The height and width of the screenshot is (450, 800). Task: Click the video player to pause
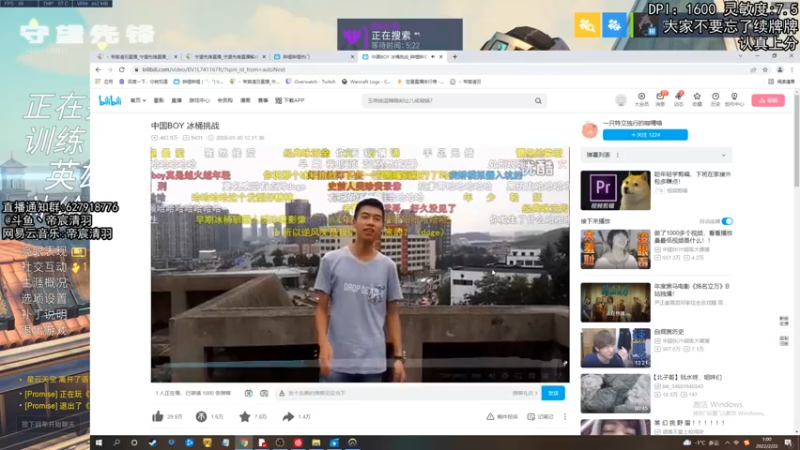click(x=360, y=264)
